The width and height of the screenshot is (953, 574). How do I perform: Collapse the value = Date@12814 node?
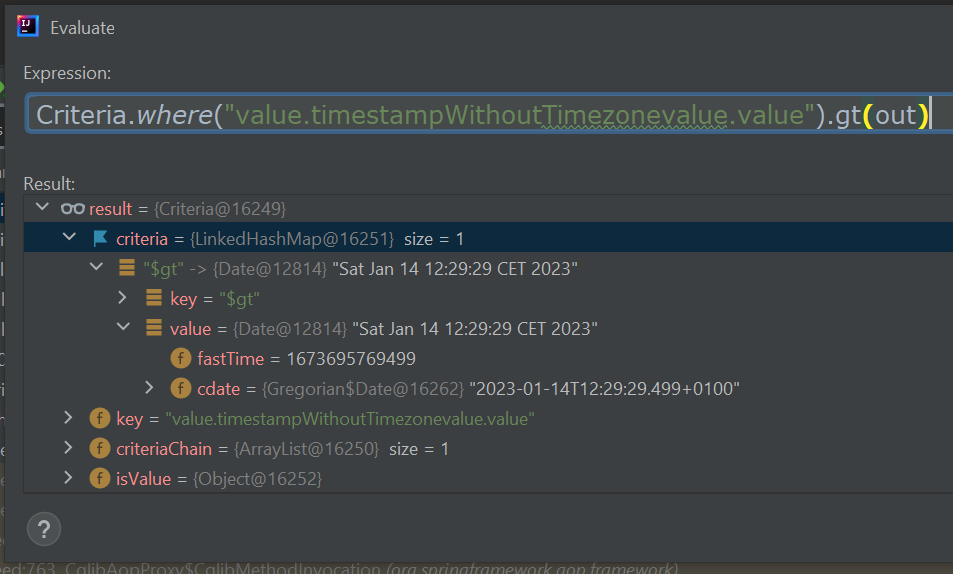[x=123, y=327]
